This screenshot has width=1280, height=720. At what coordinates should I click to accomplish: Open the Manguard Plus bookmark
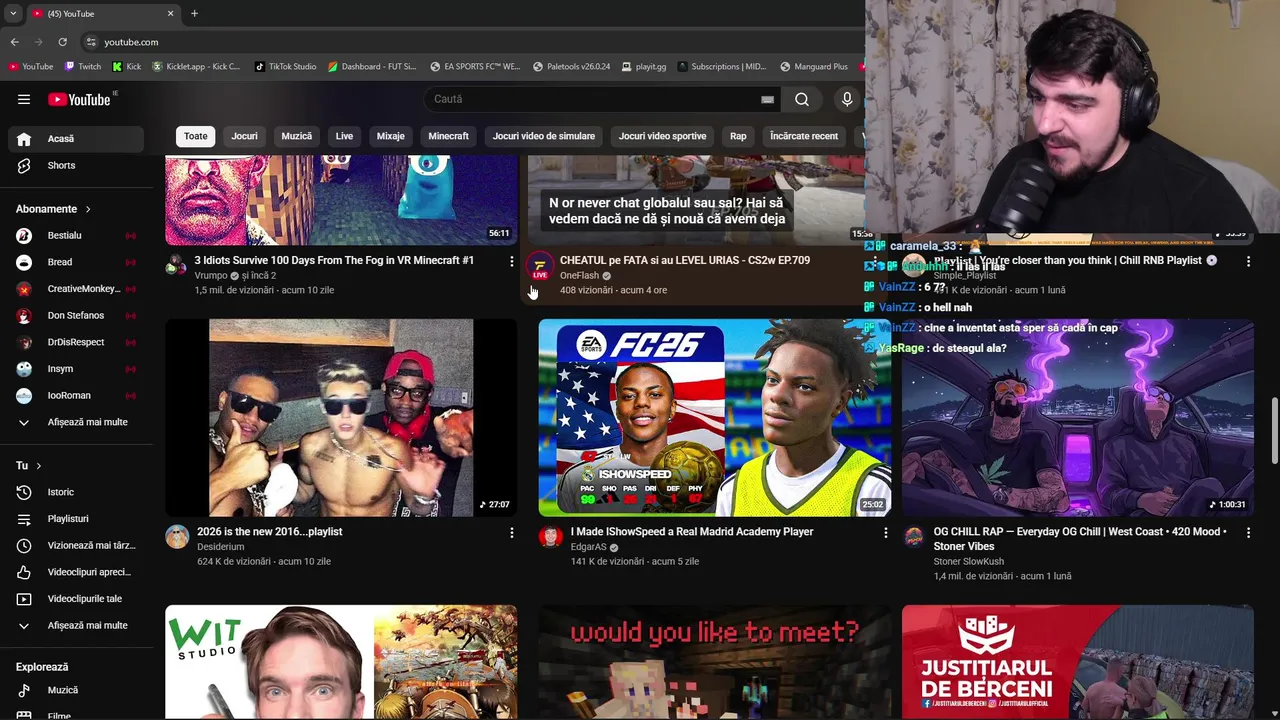pyautogui.click(x=814, y=67)
